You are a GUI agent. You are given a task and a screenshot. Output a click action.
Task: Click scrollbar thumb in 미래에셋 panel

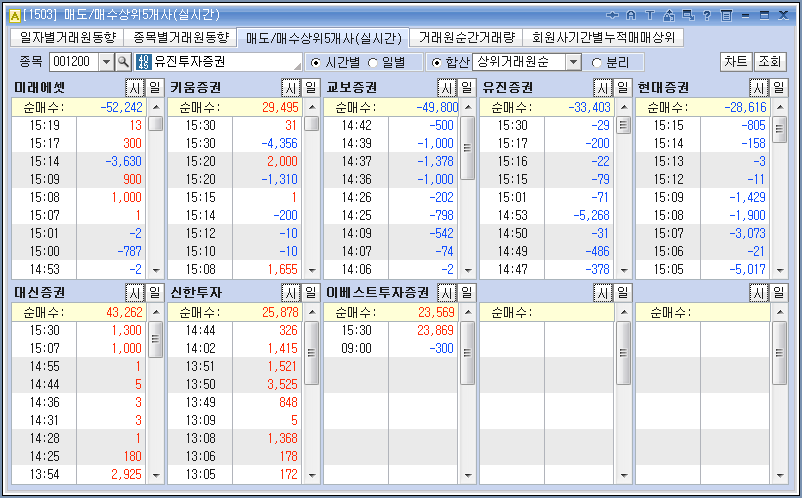[156, 124]
